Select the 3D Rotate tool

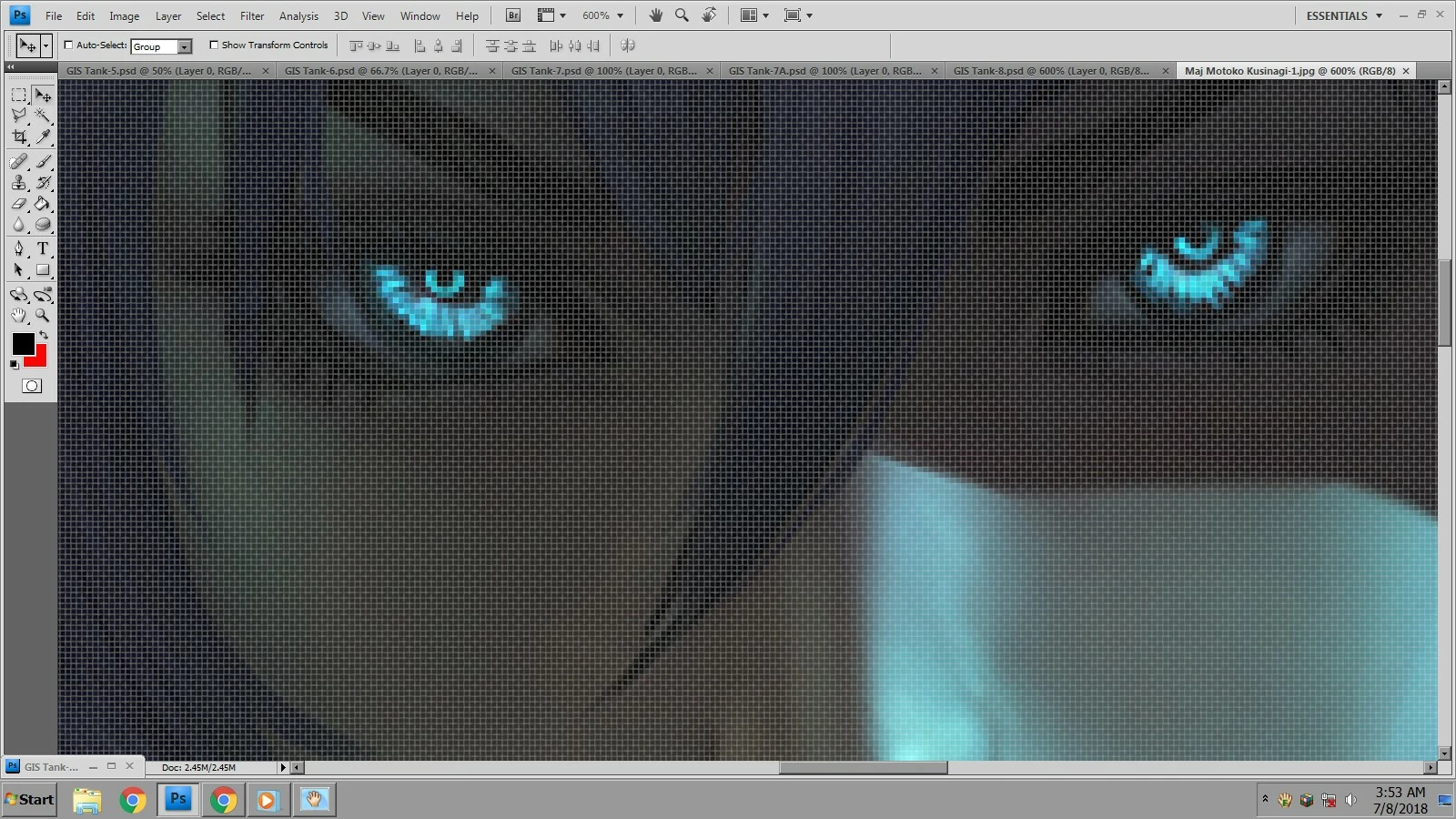click(18, 295)
